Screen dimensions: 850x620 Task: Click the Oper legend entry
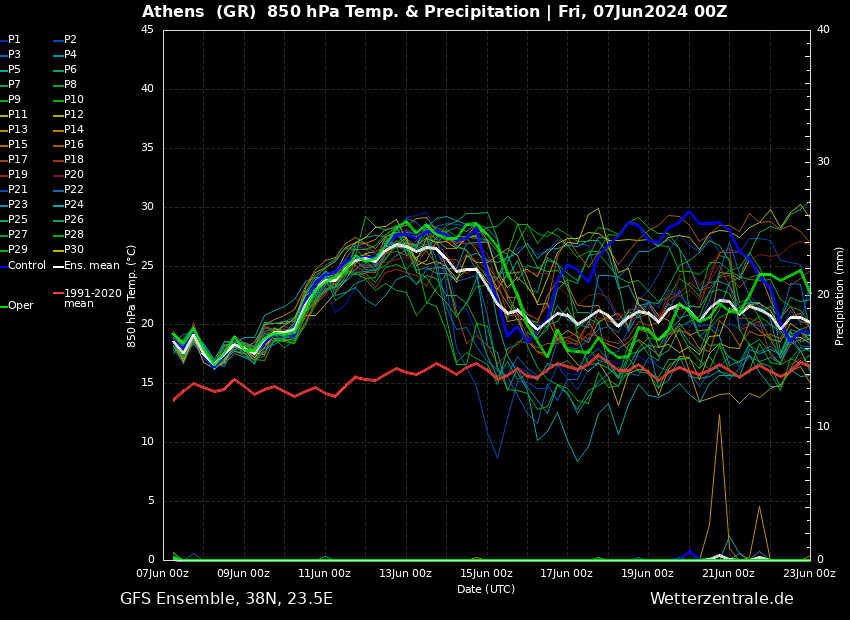[20, 306]
